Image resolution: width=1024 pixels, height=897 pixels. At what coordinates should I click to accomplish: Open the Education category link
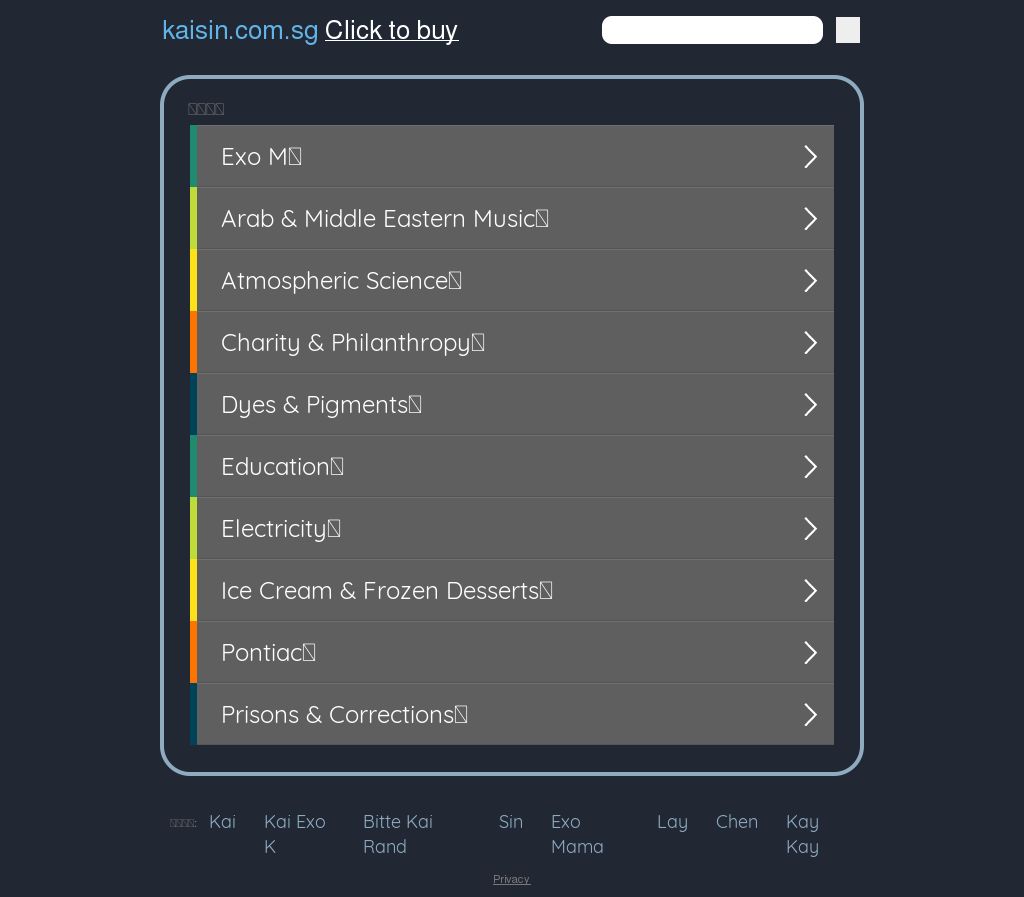282,467
